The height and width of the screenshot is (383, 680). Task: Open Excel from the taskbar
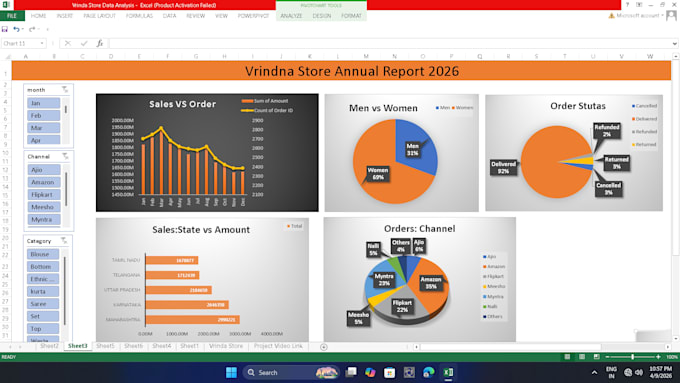click(x=448, y=373)
